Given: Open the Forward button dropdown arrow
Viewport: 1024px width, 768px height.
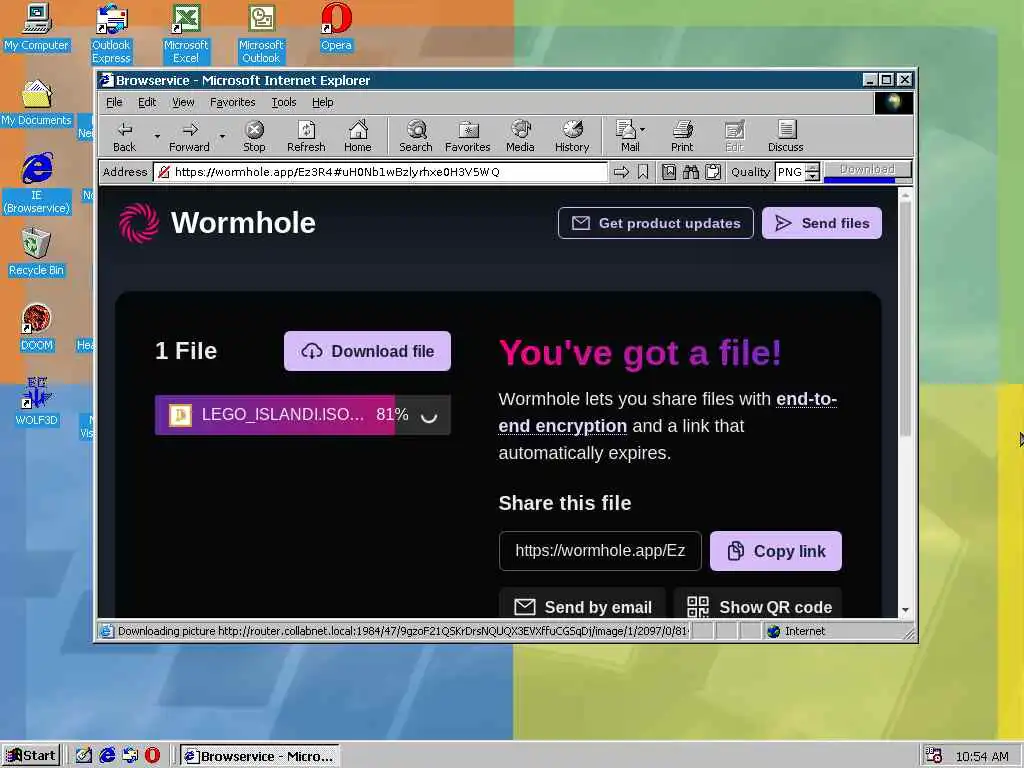Looking at the screenshot, I should (222, 136).
